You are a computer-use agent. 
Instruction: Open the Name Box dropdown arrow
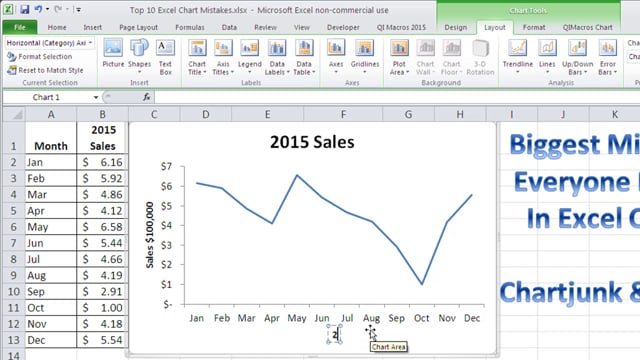click(96, 97)
